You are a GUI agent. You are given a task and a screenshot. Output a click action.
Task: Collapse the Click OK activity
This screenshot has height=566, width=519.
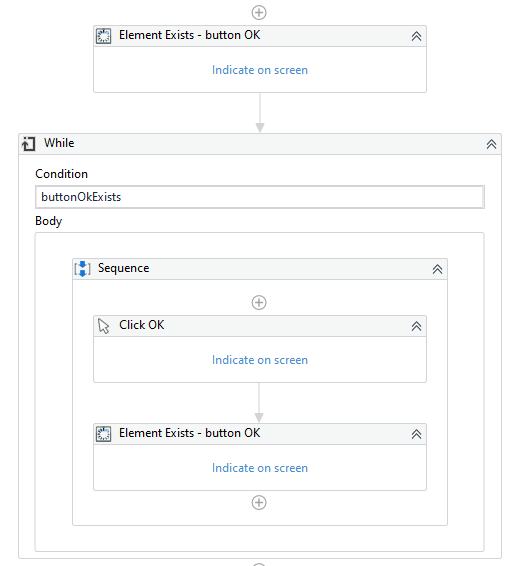click(x=416, y=326)
